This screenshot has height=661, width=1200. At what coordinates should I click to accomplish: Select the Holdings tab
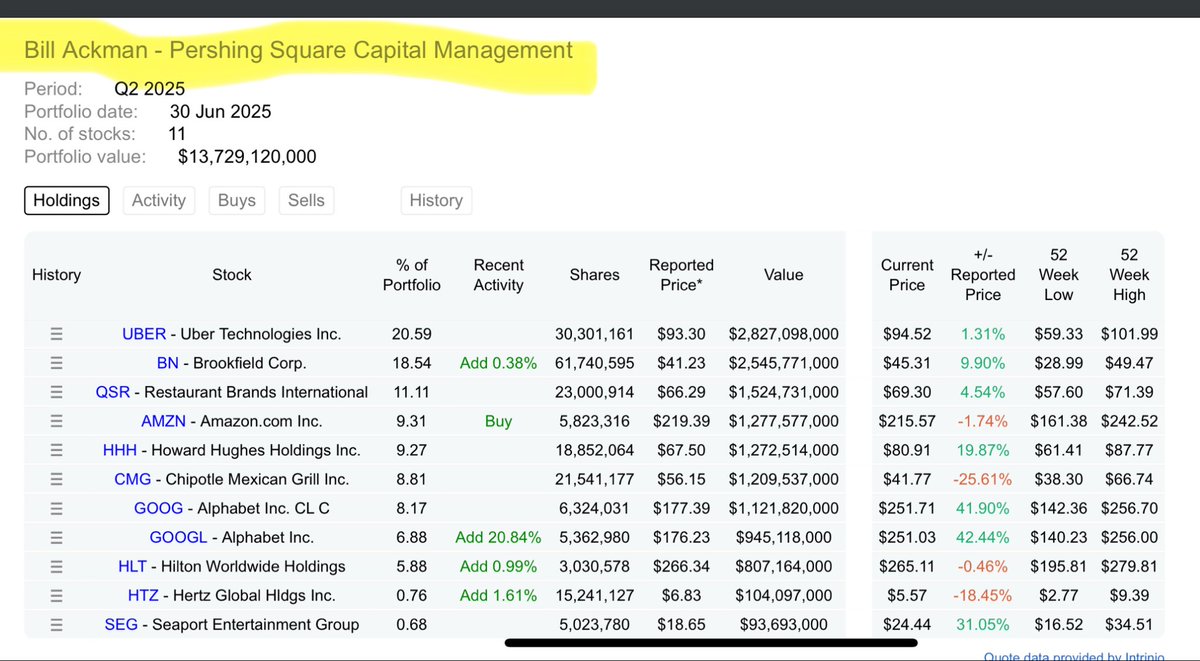(x=67, y=200)
